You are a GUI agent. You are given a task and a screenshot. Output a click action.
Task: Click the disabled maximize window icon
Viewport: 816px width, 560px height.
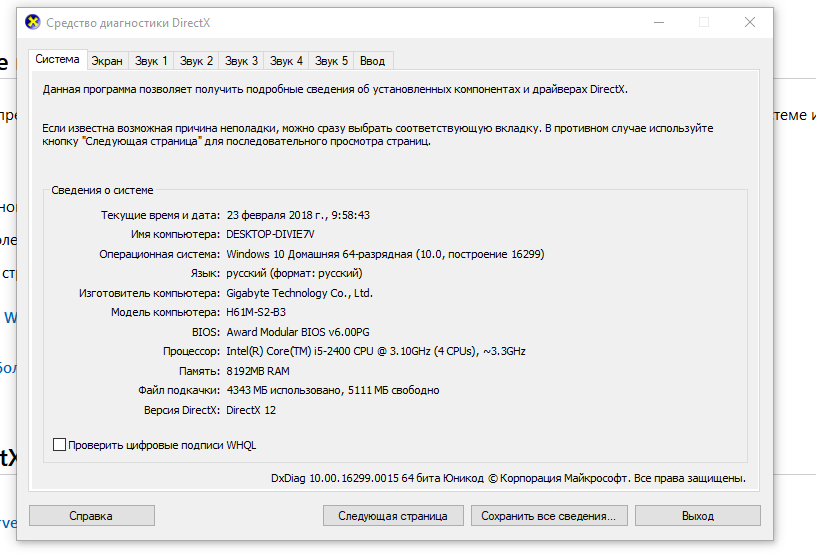pyautogui.click(x=704, y=22)
